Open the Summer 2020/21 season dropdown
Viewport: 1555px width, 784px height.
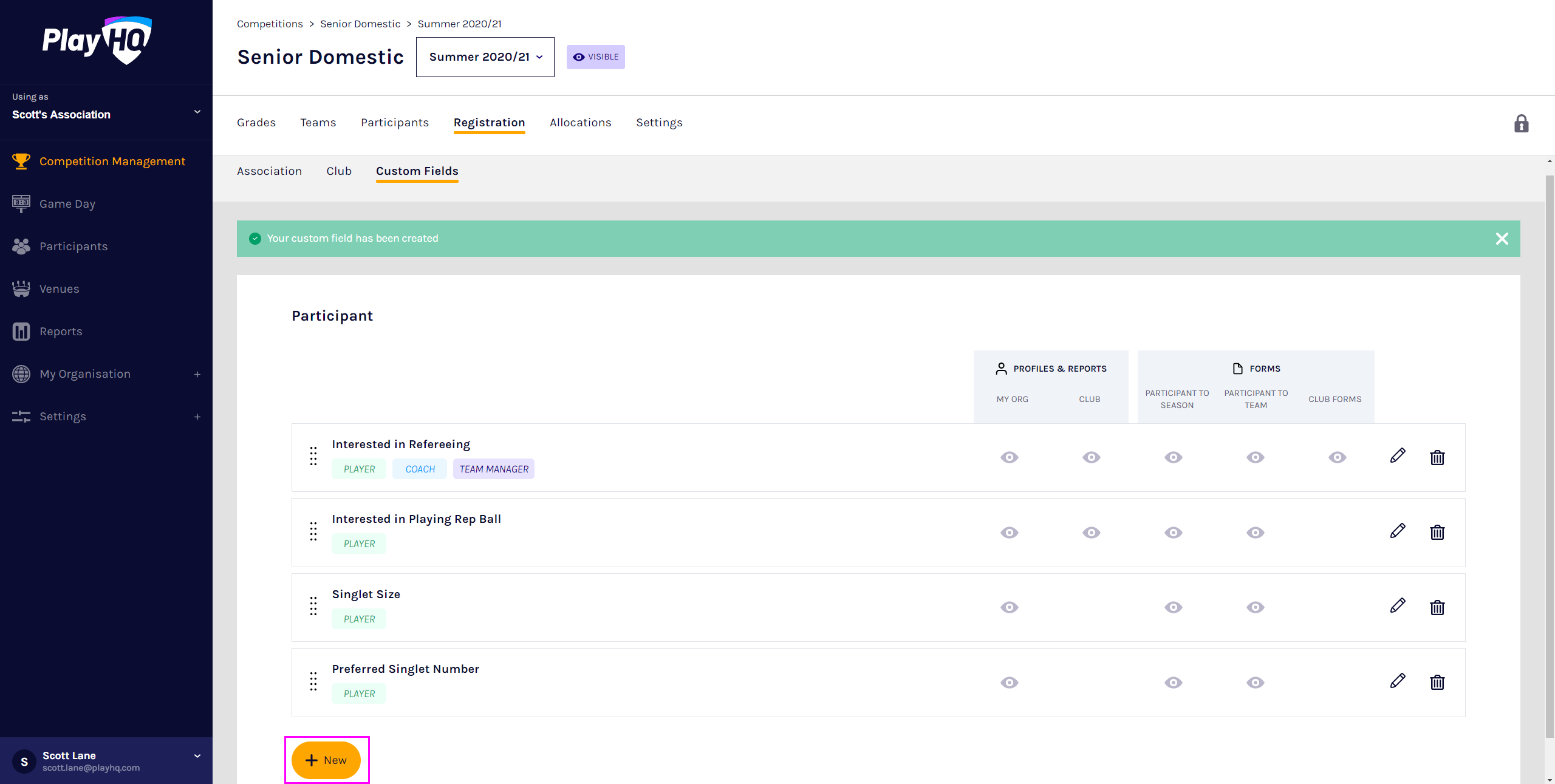(x=485, y=57)
